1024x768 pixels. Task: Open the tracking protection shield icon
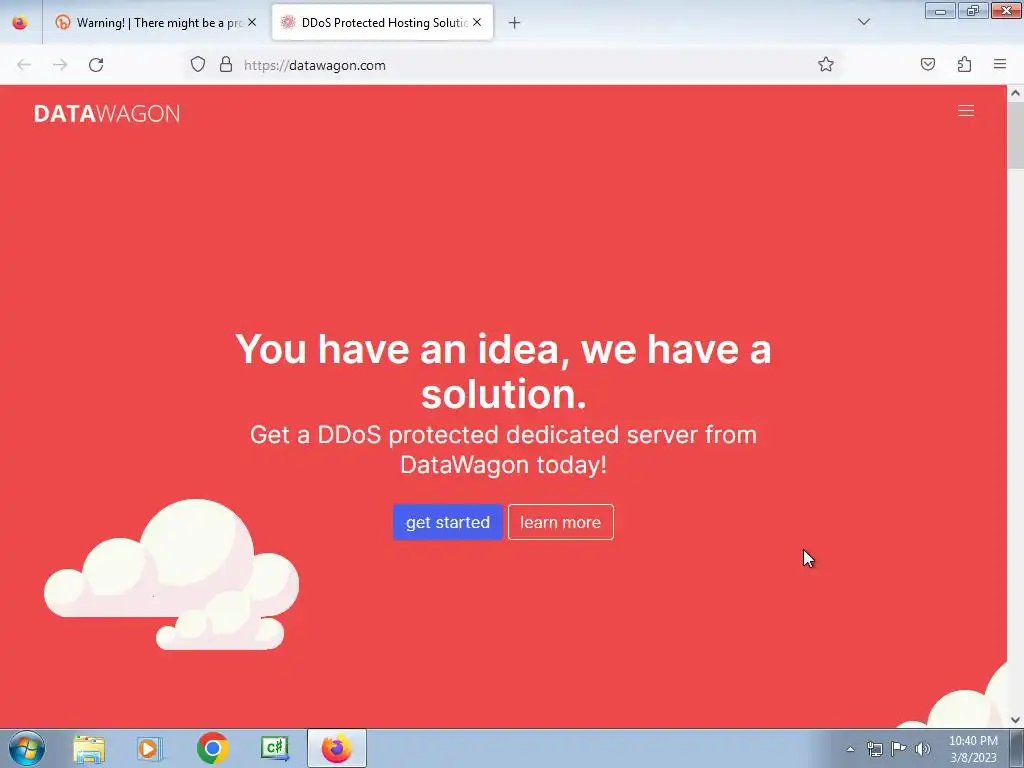(198, 64)
